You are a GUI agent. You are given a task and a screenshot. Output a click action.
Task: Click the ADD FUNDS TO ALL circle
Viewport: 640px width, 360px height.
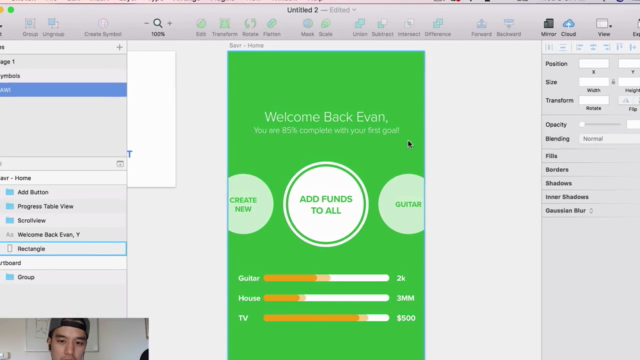tap(326, 204)
